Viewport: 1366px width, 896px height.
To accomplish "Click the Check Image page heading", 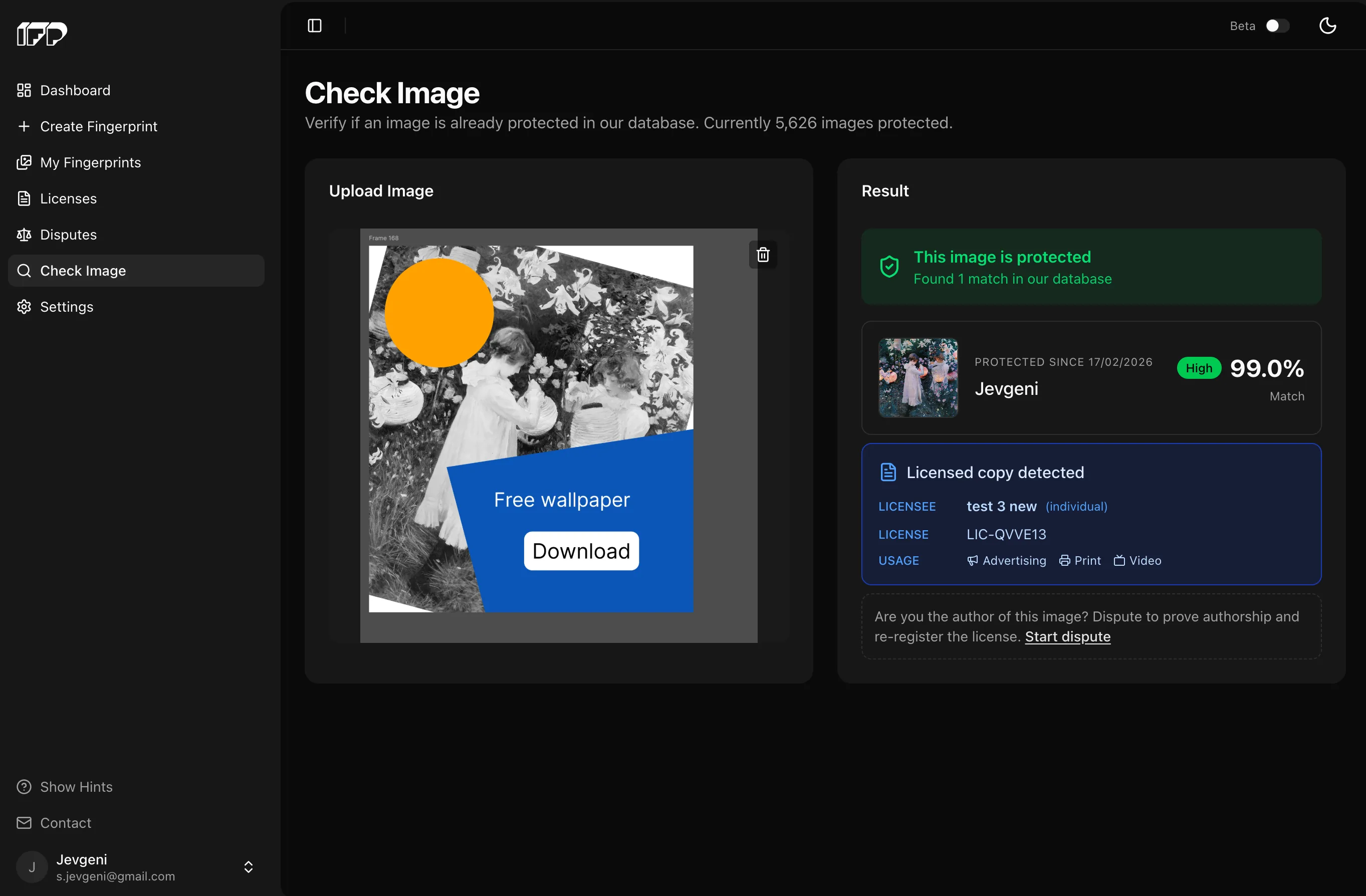I will [x=392, y=93].
